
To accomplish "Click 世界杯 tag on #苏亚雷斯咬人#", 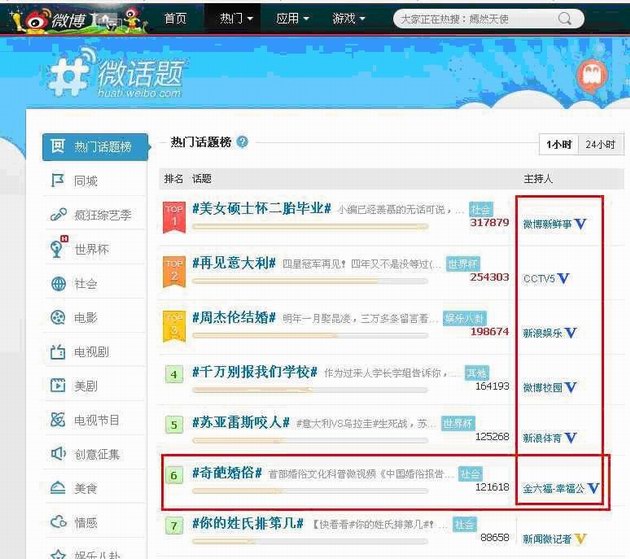I will (x=458, y=423).
